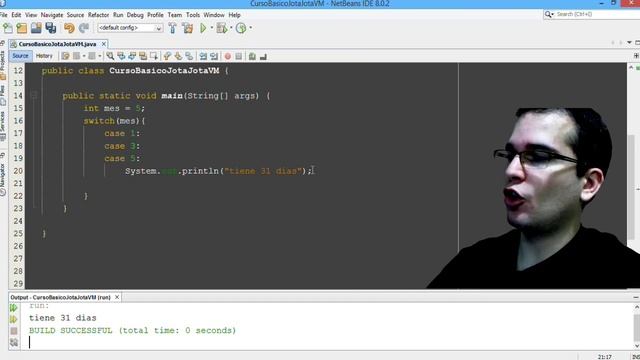Click the Shift Line Right icon

pyautogui.click(x=214, y=56)
